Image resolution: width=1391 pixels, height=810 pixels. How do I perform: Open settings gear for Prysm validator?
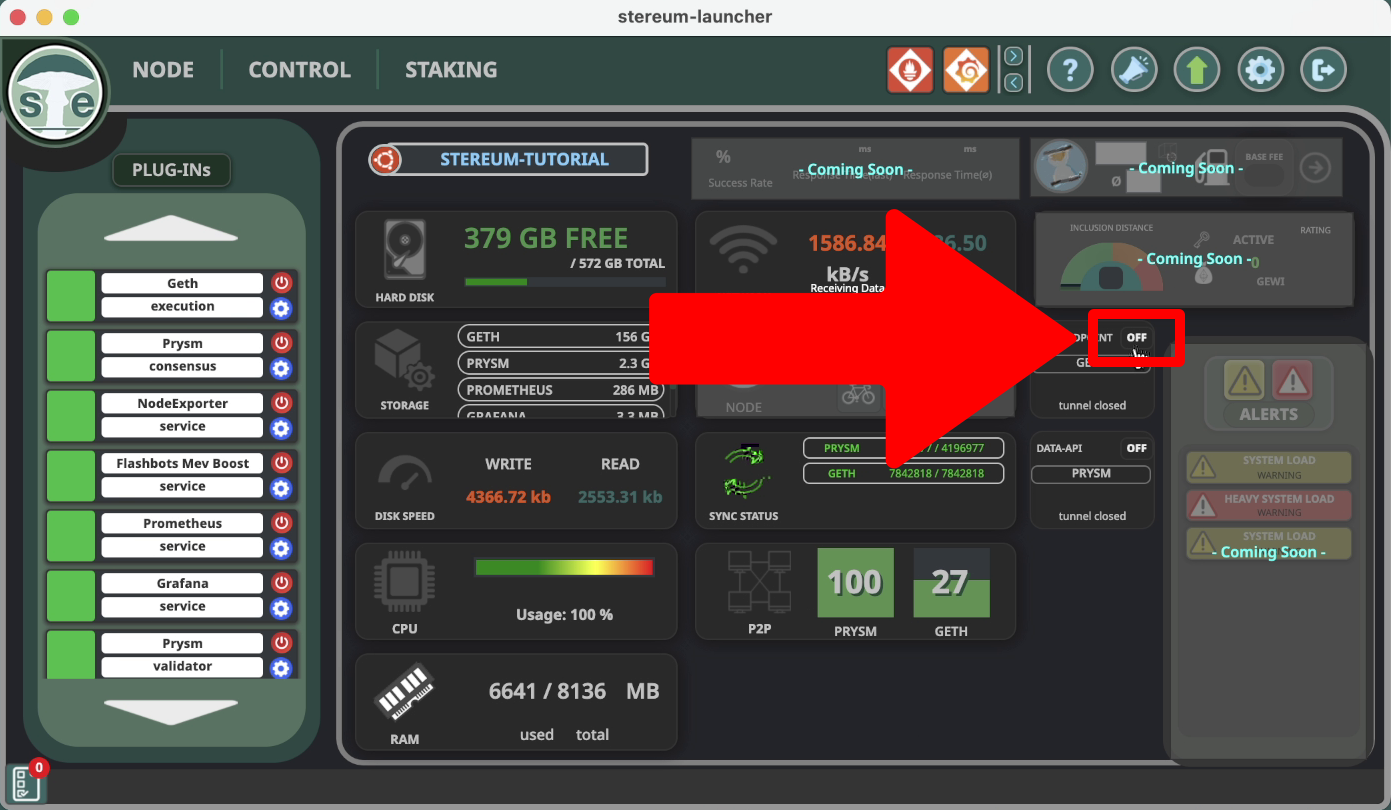[x=281, y=668]
